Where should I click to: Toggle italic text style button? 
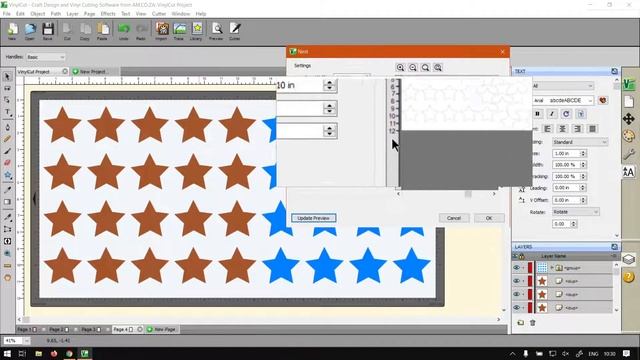pyautogui.click(x=552, y=114)
